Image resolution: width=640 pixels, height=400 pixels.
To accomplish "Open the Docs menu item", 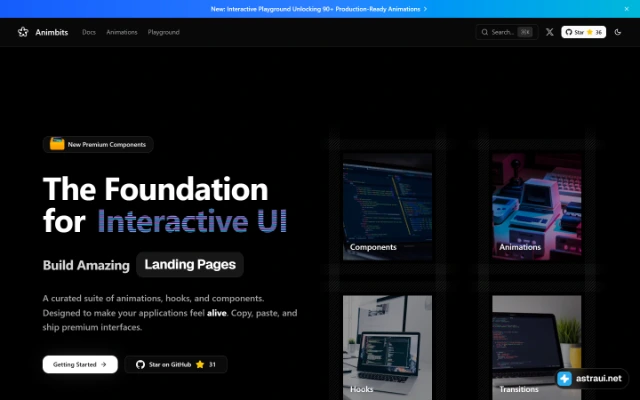I will pos(89,32).
